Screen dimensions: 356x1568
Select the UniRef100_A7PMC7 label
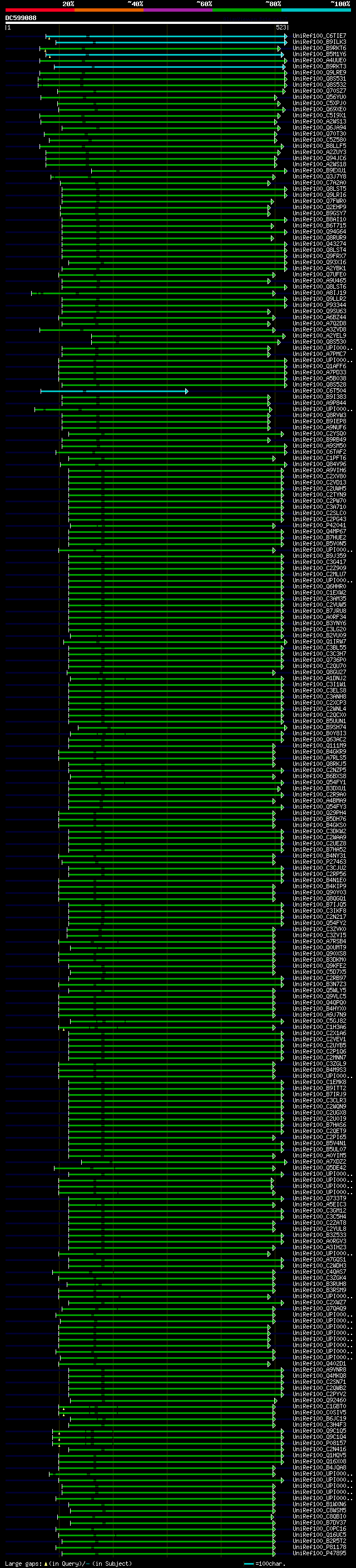(319, 354)
